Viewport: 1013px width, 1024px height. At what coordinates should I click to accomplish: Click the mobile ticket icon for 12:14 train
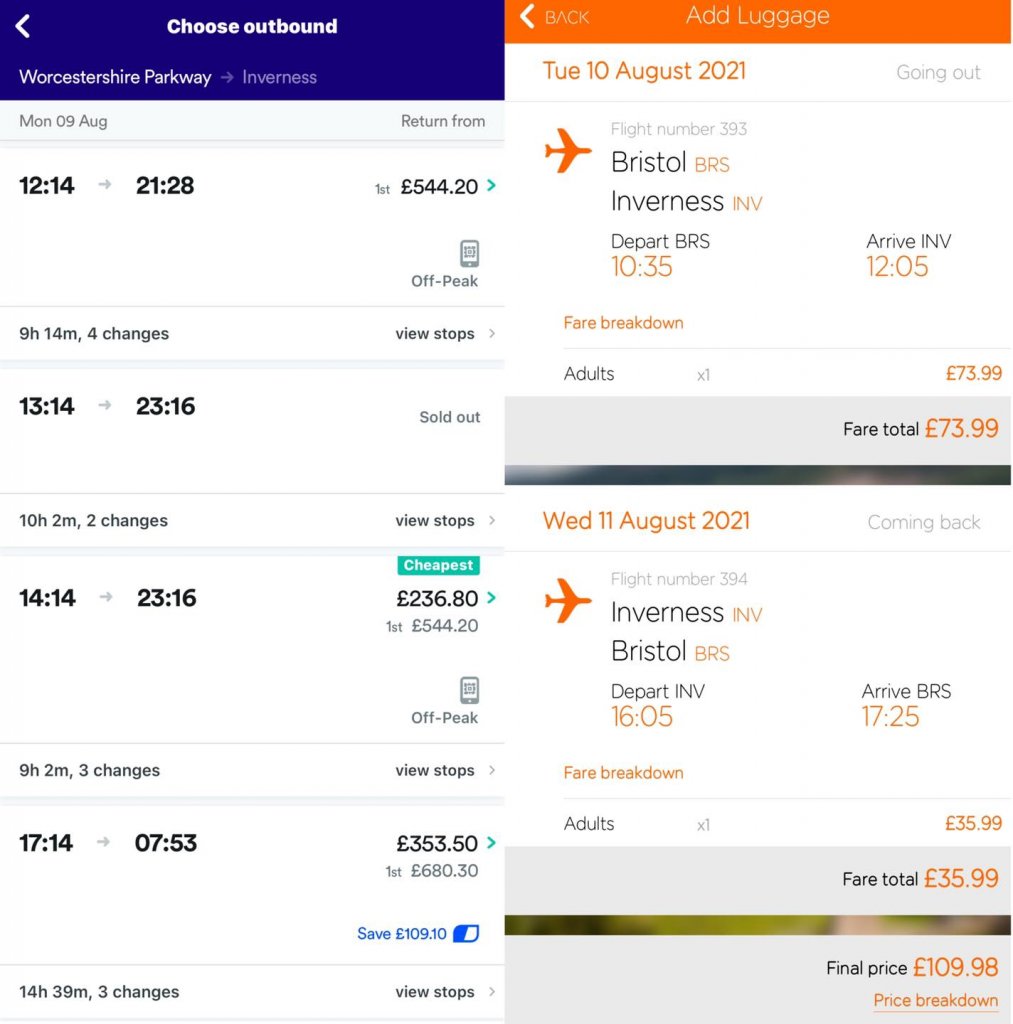coord(469,253)
